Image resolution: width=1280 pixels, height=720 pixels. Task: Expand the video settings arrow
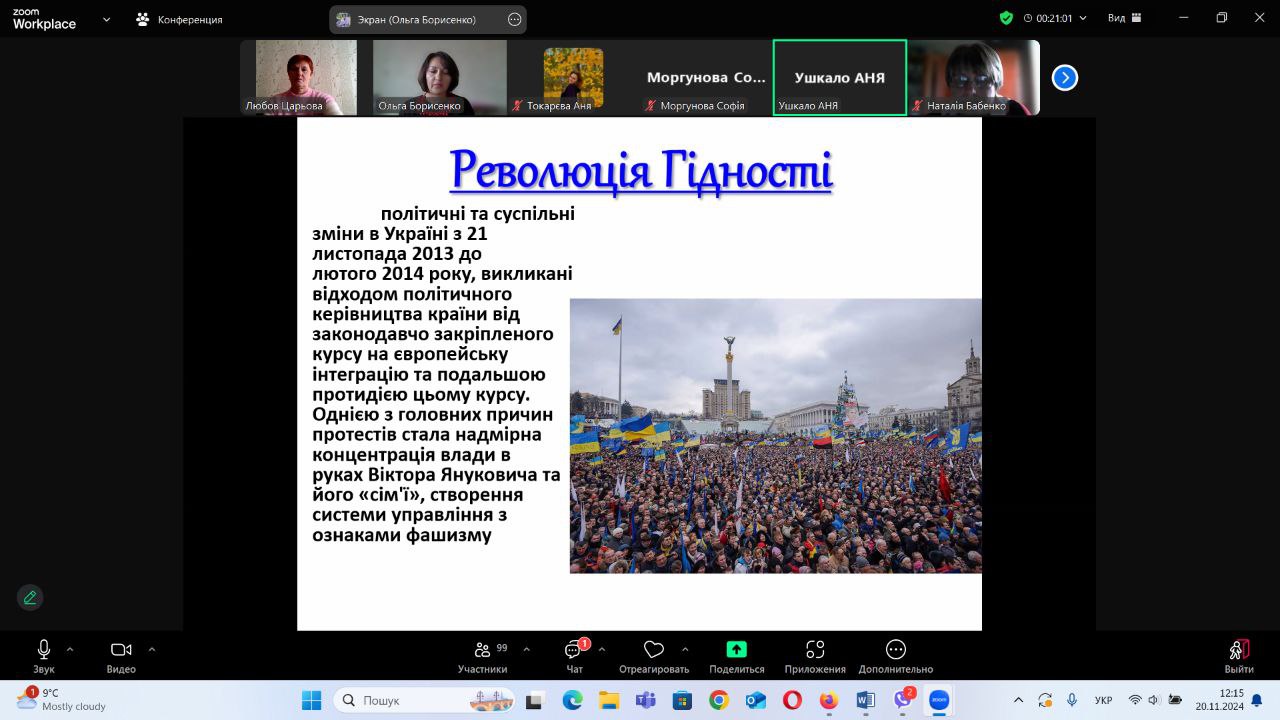152,649
